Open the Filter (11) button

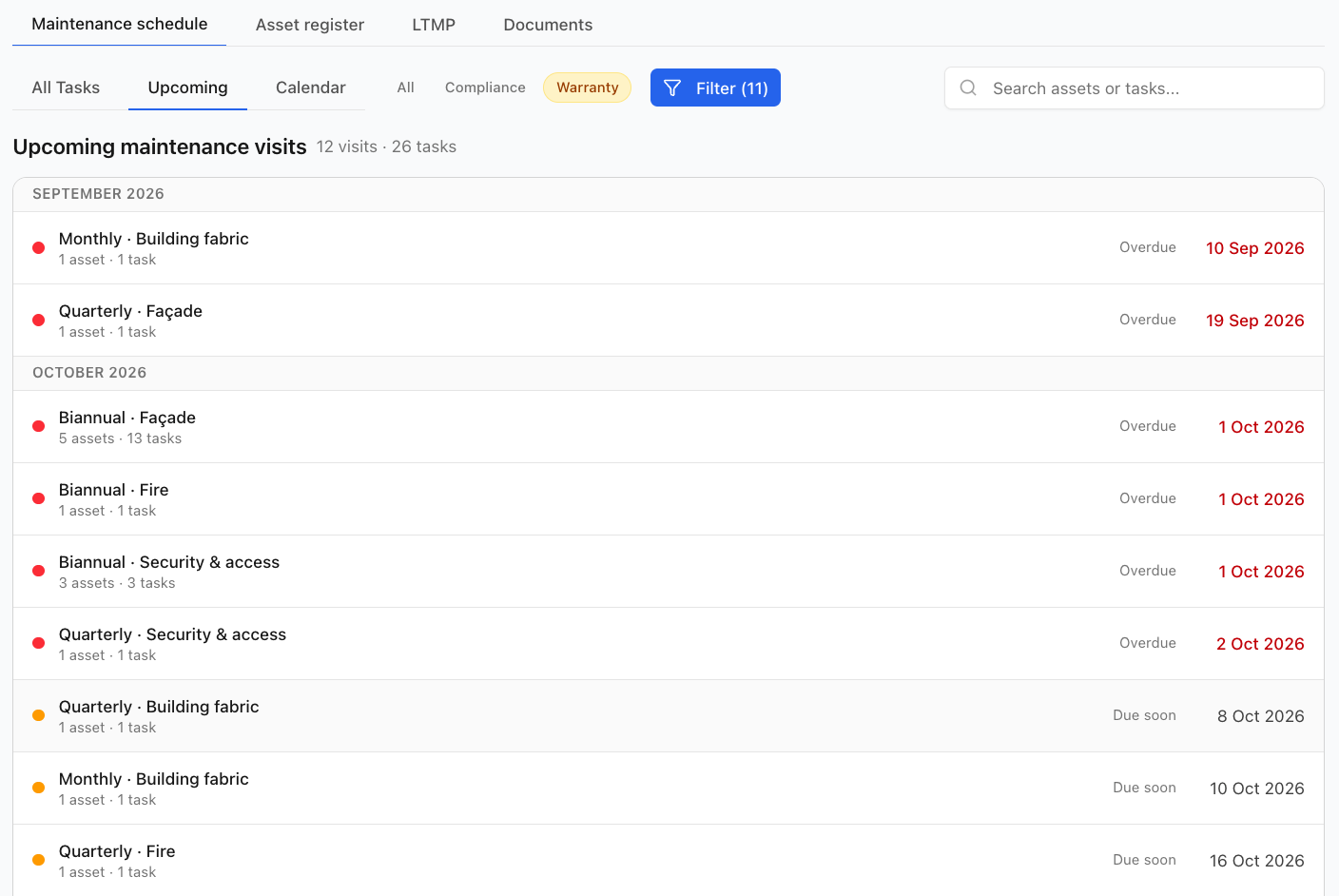715,88
